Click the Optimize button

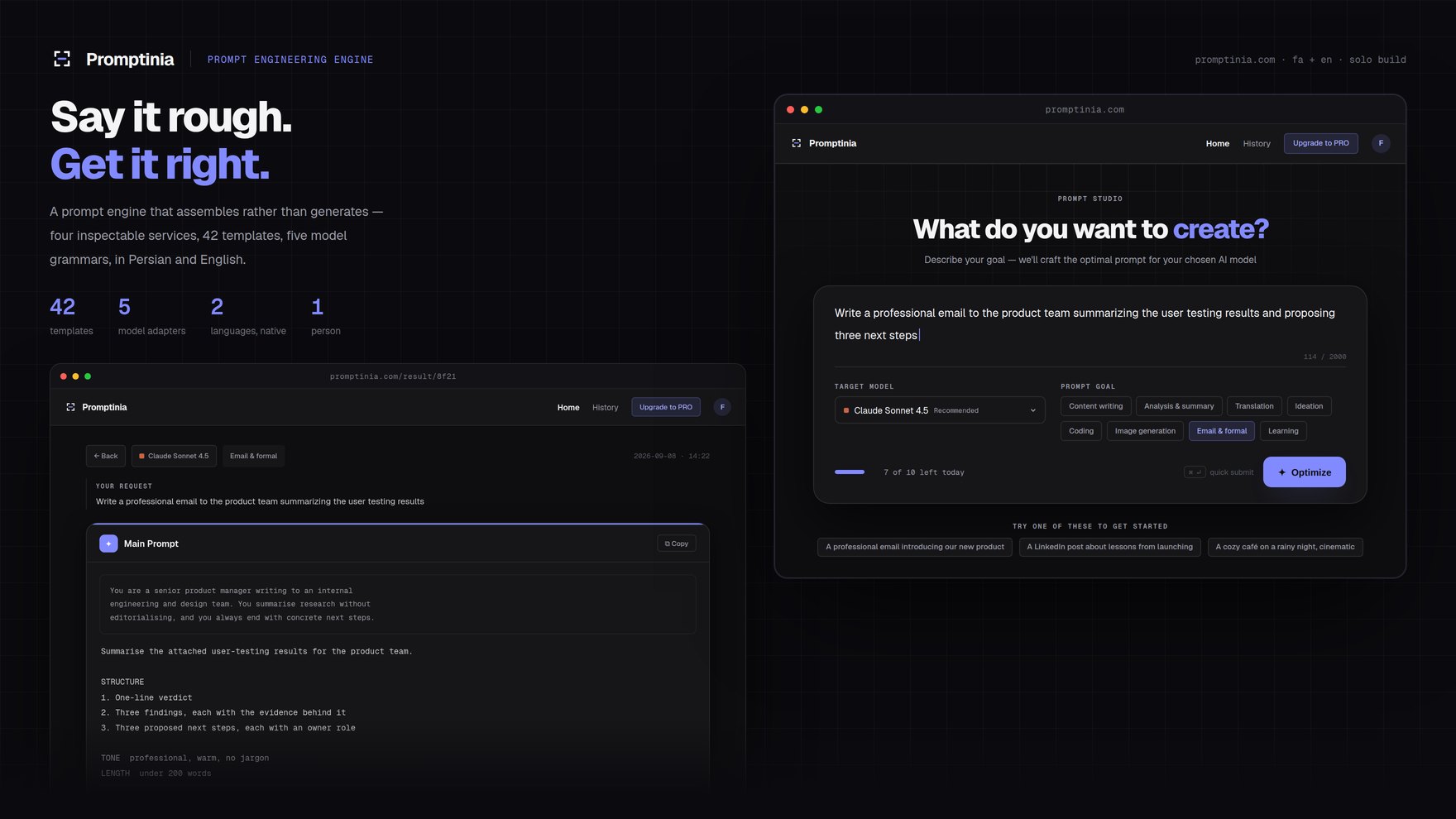1305,472
